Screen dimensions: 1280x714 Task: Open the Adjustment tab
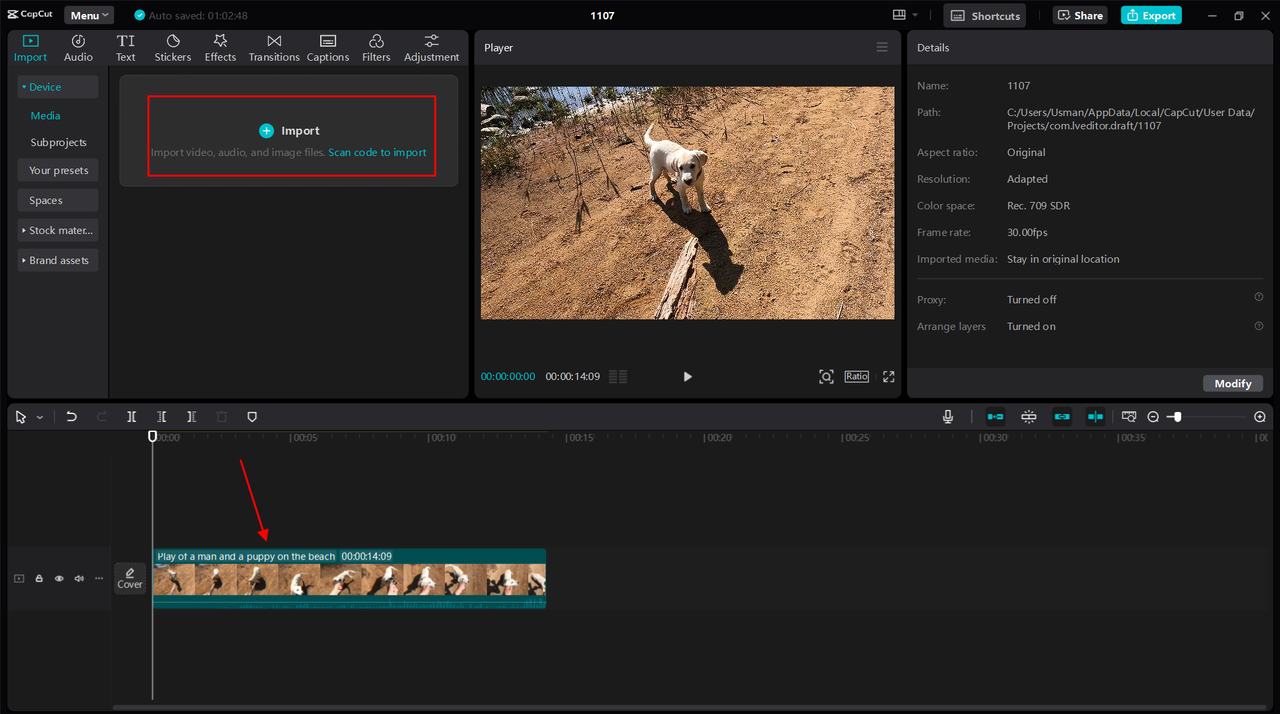[x=431, y=48]
